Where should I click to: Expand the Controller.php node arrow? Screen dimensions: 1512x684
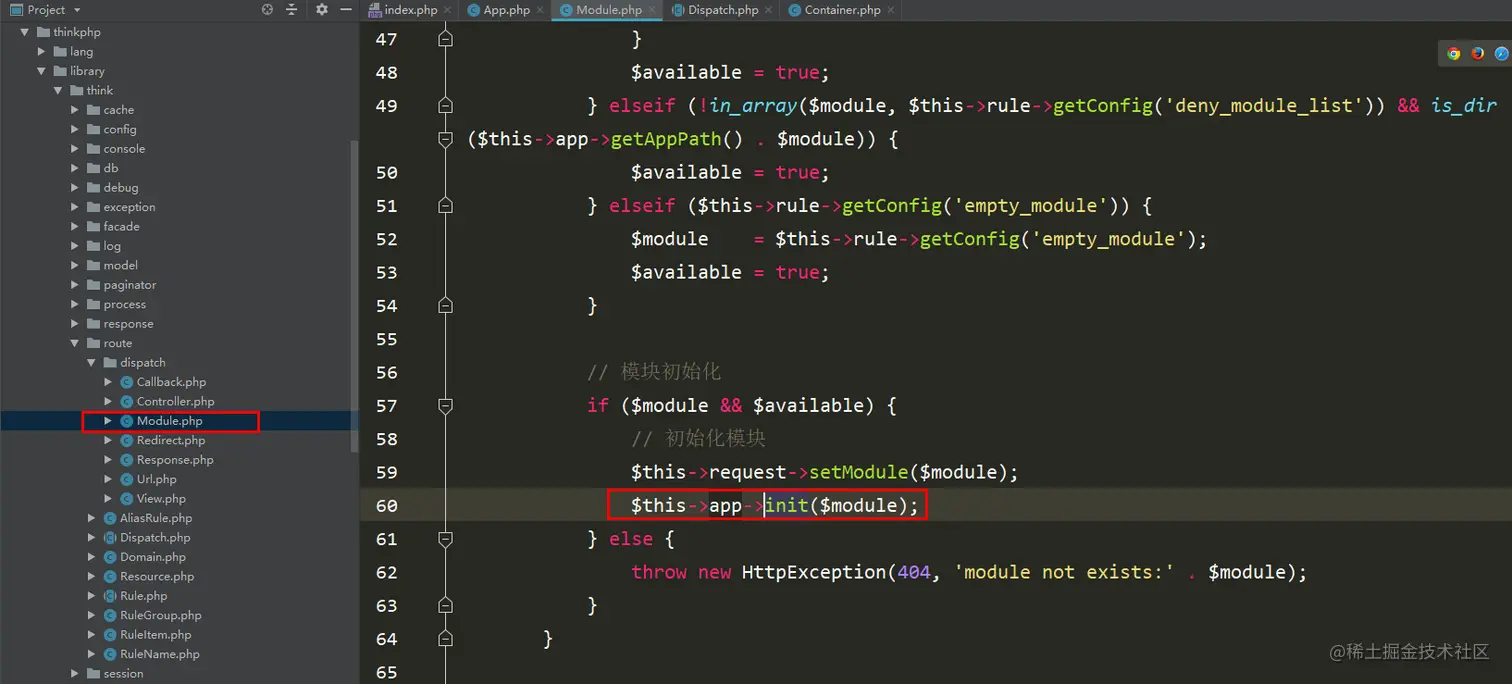[x=108, y=402]
